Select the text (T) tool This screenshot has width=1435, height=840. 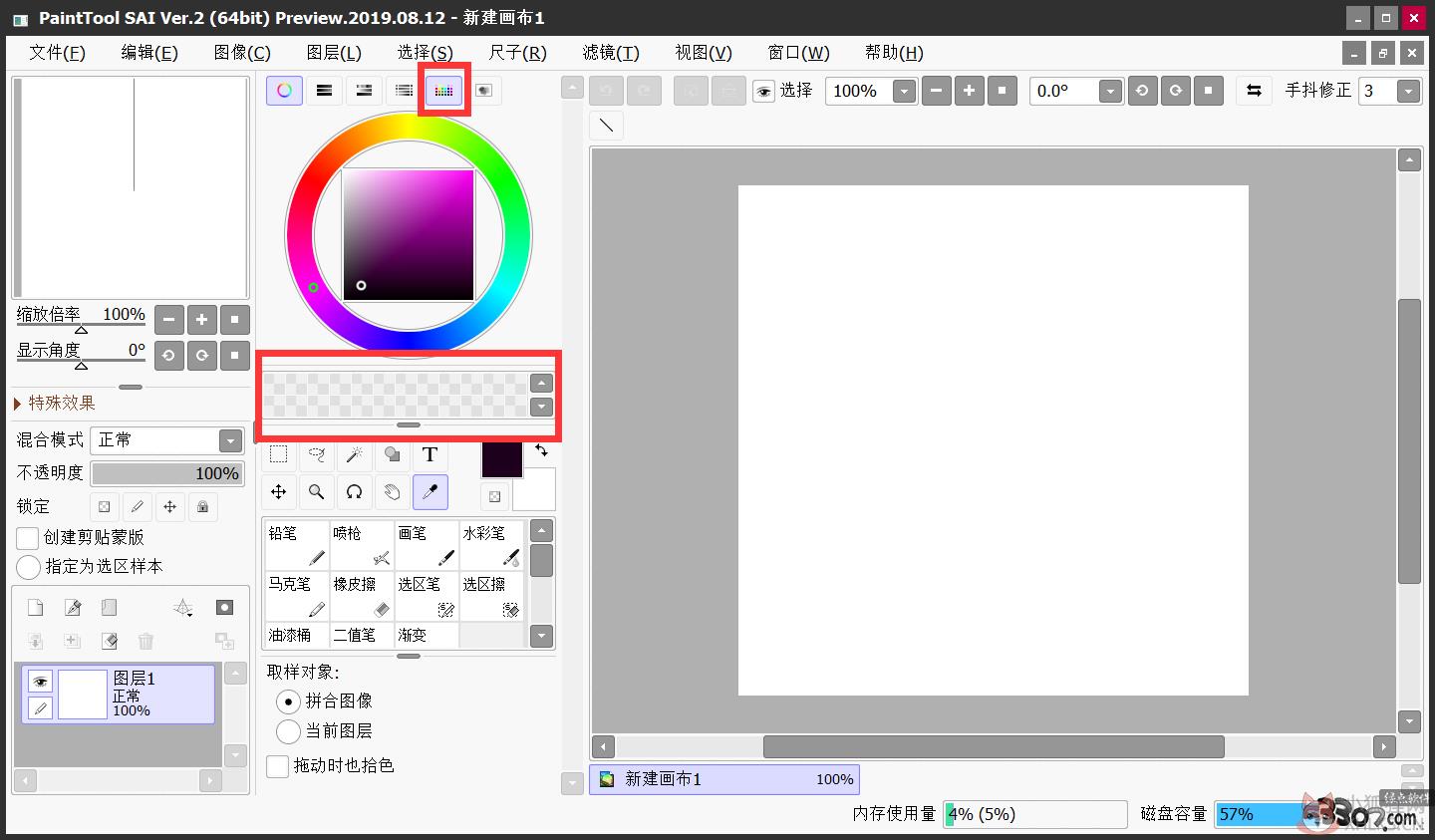[x=430, y=454]
